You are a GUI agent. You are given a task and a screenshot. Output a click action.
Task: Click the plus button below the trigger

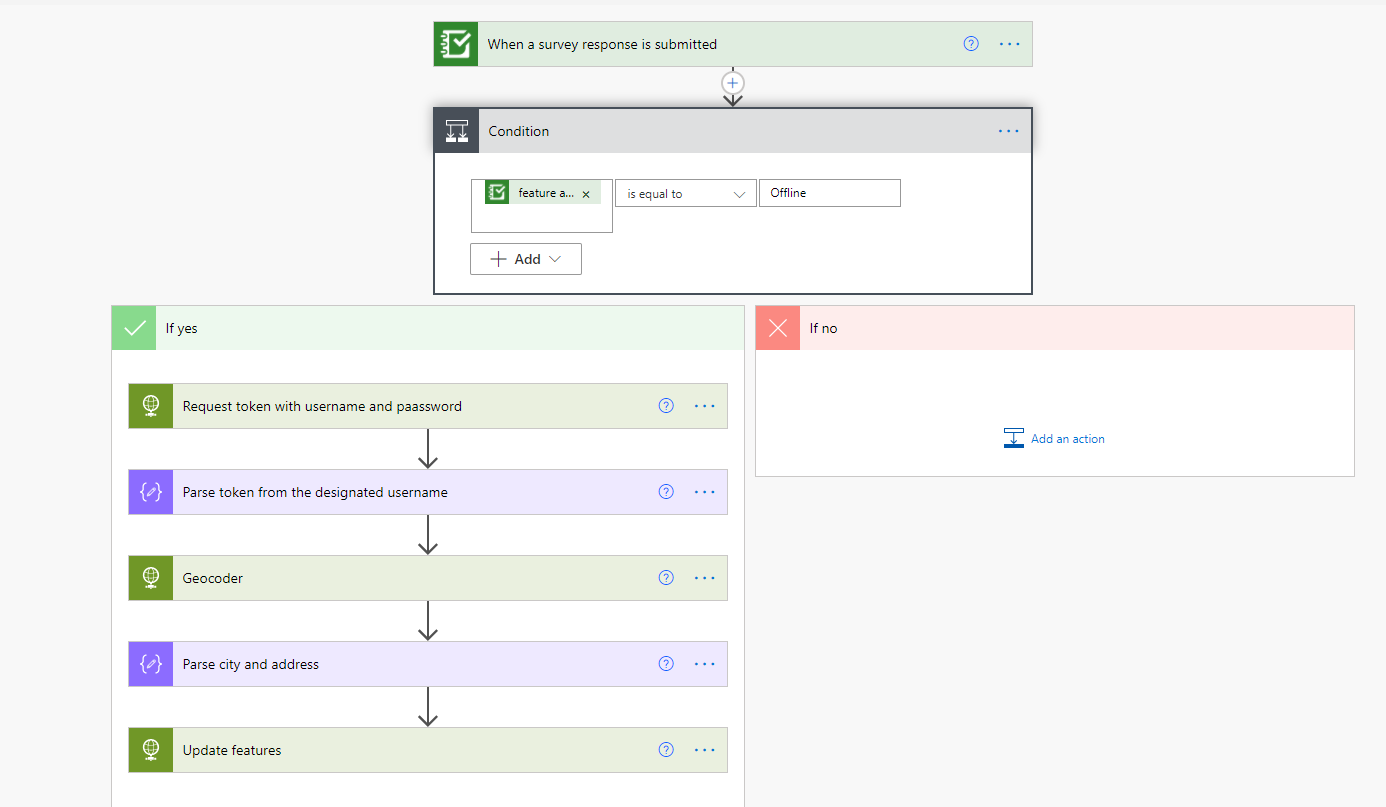[x=732, y=84]
